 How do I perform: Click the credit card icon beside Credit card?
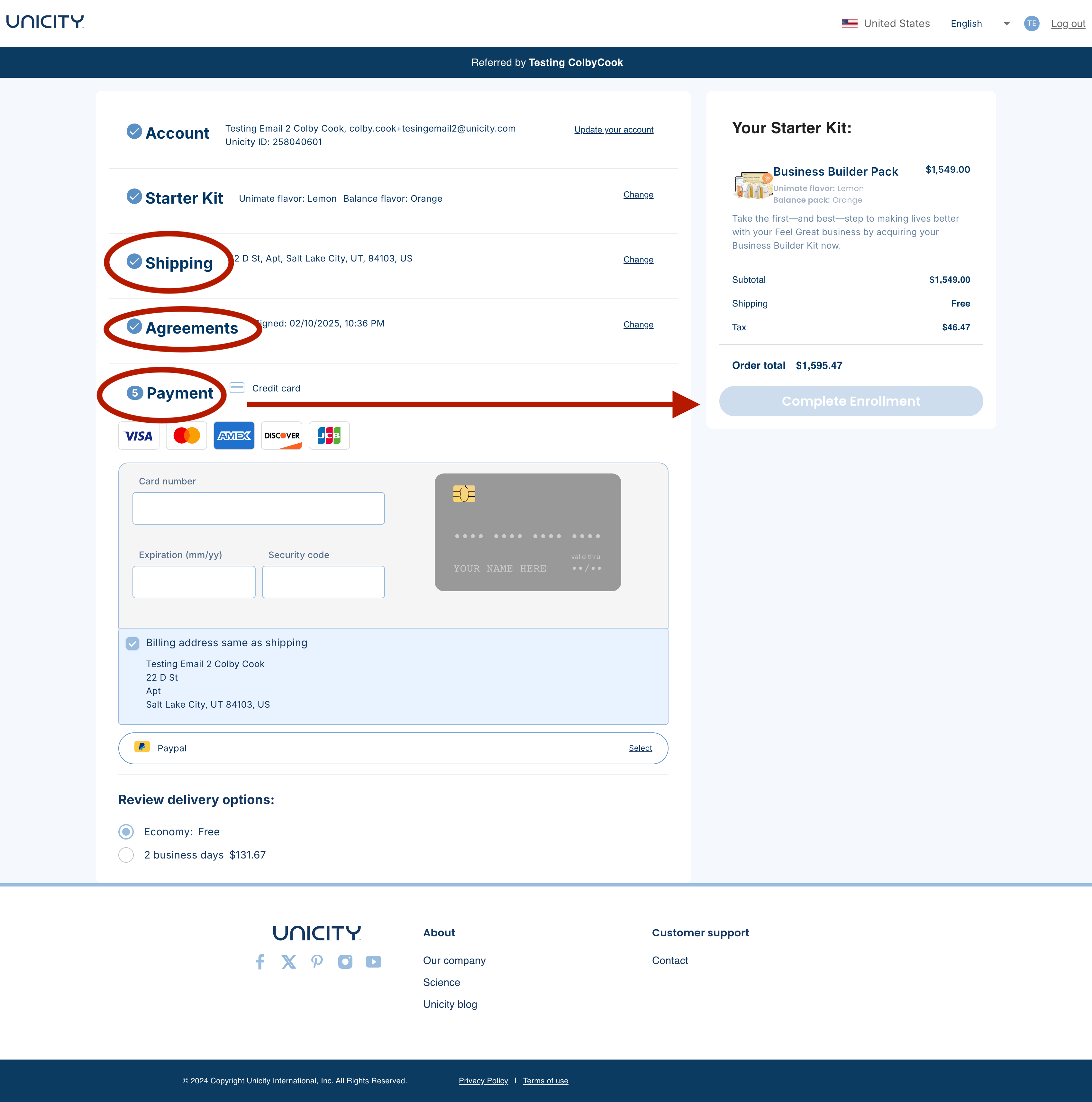click(237, 388)
